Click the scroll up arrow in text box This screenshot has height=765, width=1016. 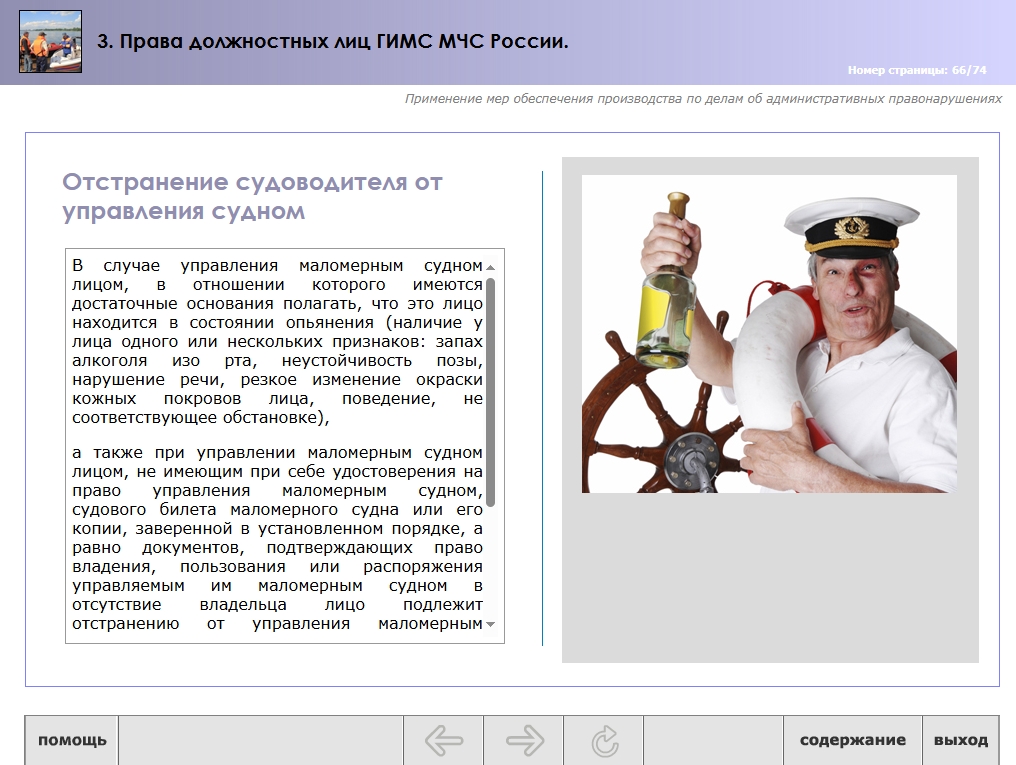click(x=490, y=267)
